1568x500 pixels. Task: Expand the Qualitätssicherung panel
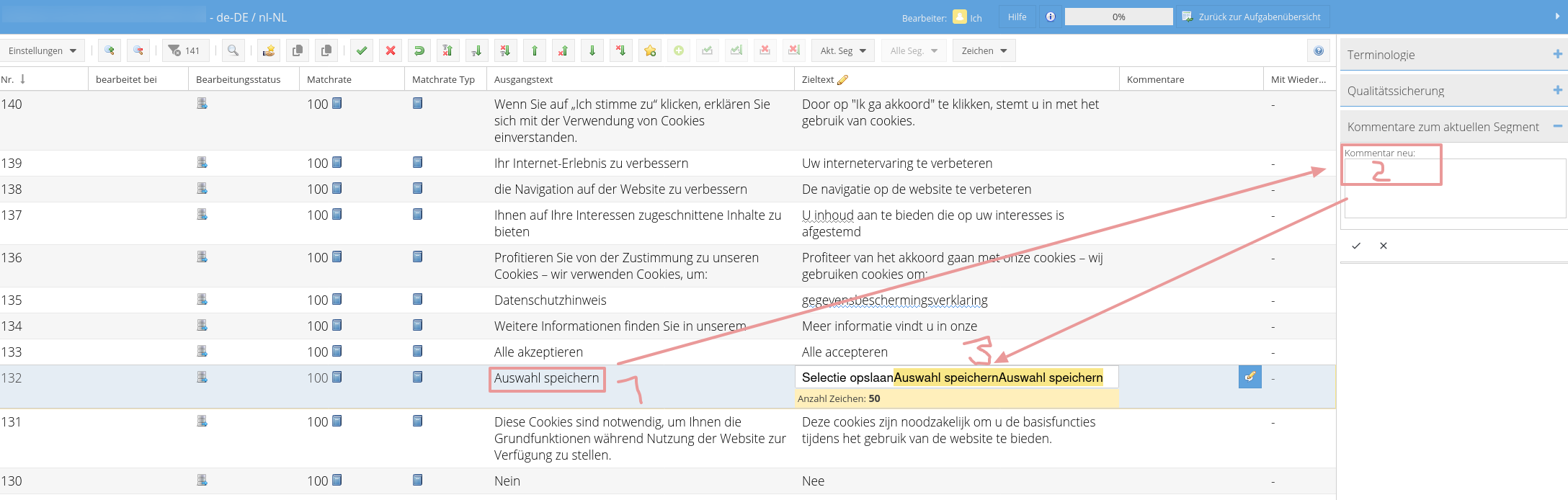point(1557,90)
